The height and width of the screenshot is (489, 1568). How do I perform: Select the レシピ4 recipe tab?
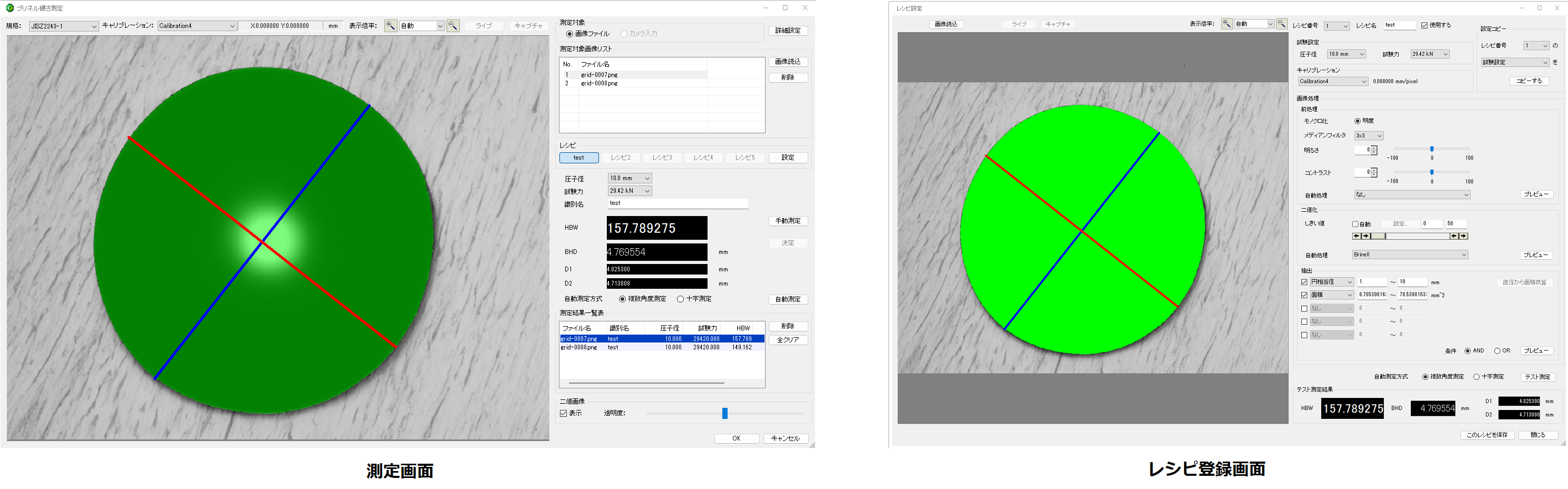point(704,158)
